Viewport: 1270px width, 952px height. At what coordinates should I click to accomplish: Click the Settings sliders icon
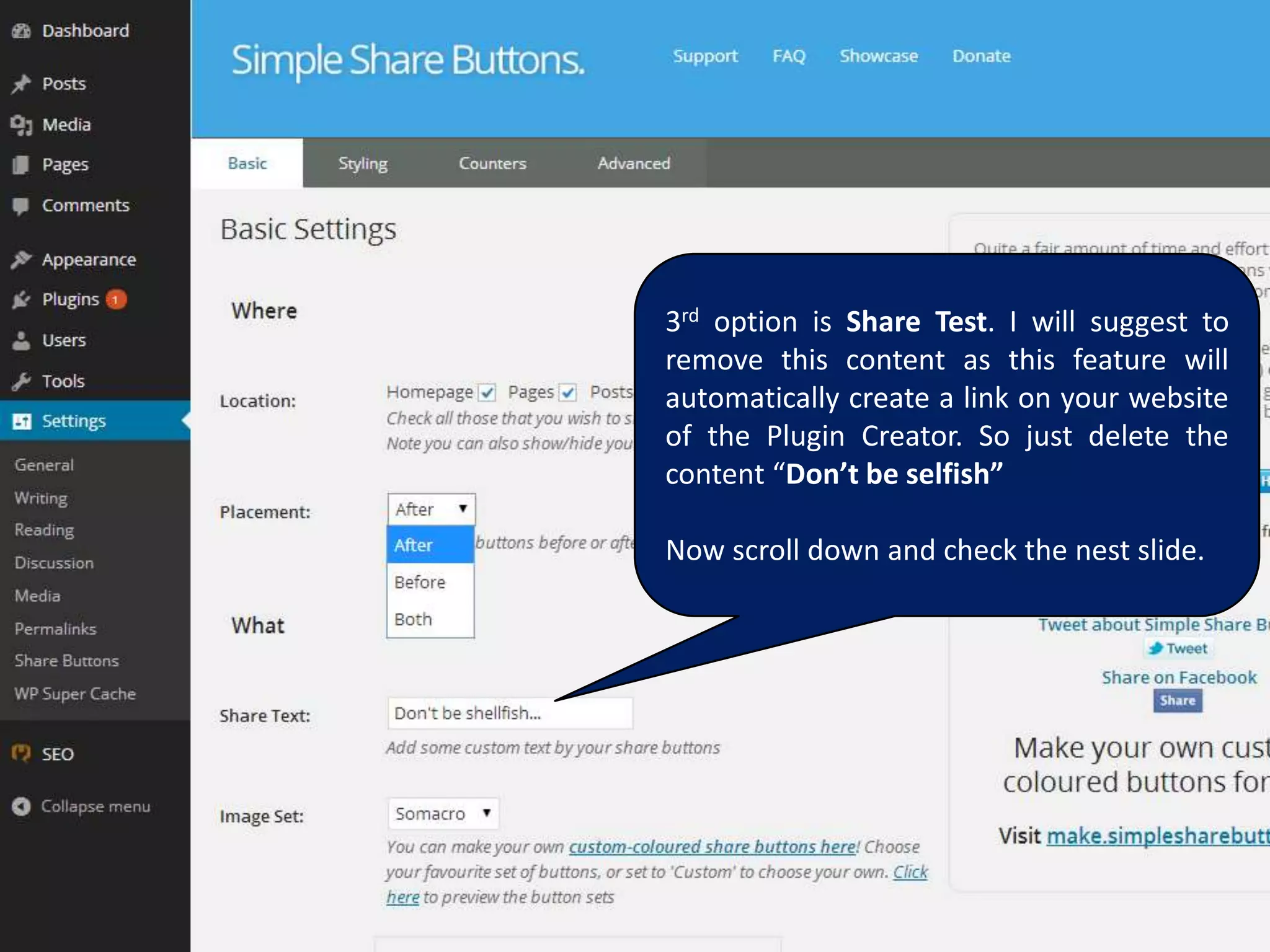pyautogui.click(x=22, y=421)
